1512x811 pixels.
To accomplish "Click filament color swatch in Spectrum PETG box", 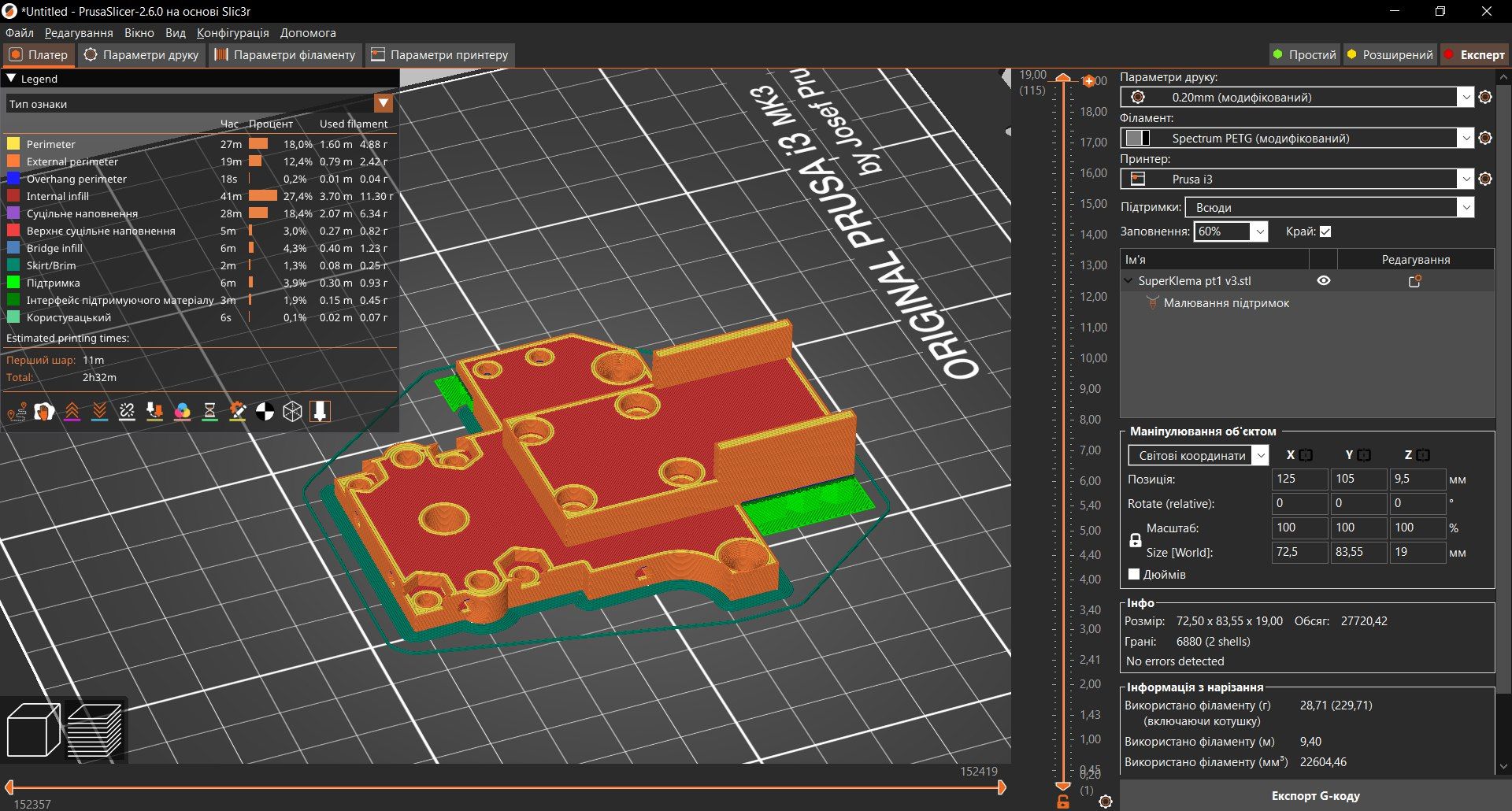I will click(1137, 138).
